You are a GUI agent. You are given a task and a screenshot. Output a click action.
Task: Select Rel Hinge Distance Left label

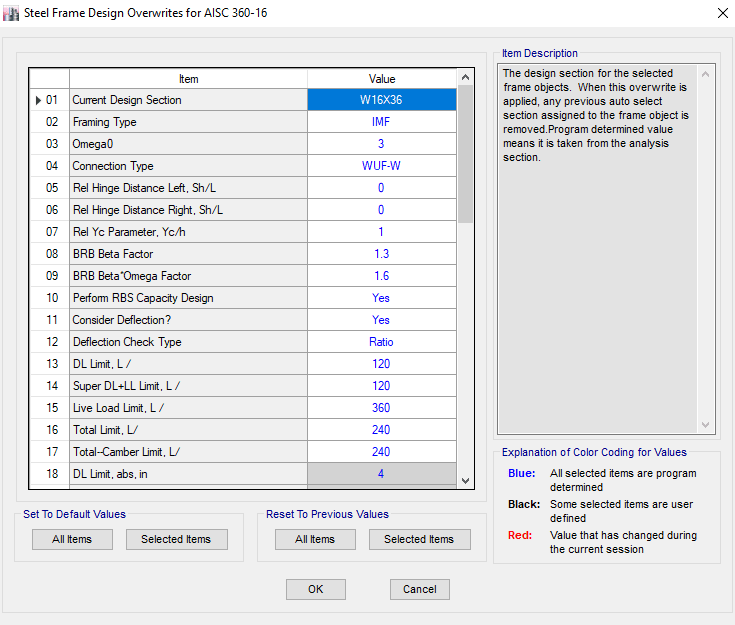click(x=188, y=188)
